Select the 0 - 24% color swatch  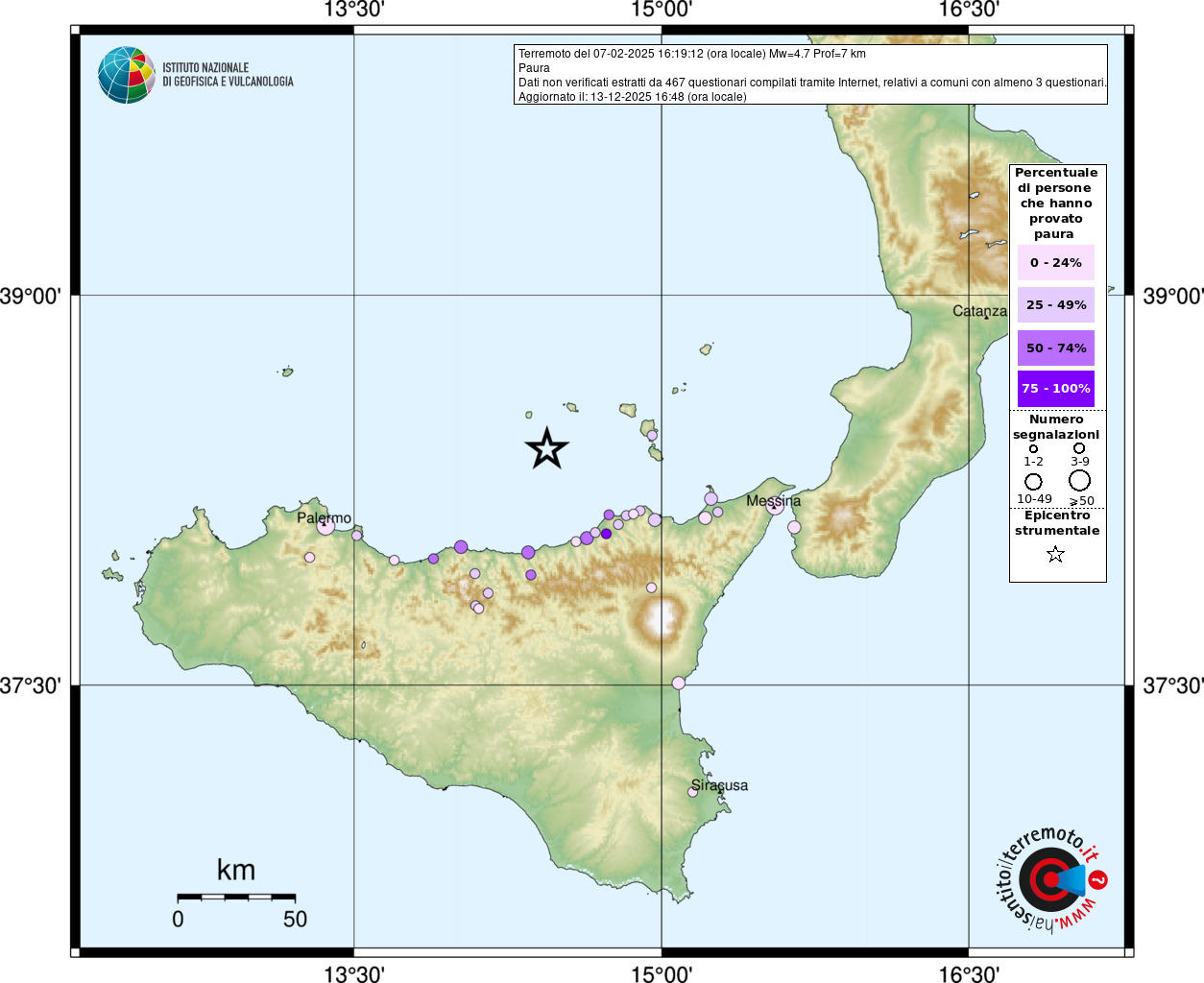[1056, 262]
